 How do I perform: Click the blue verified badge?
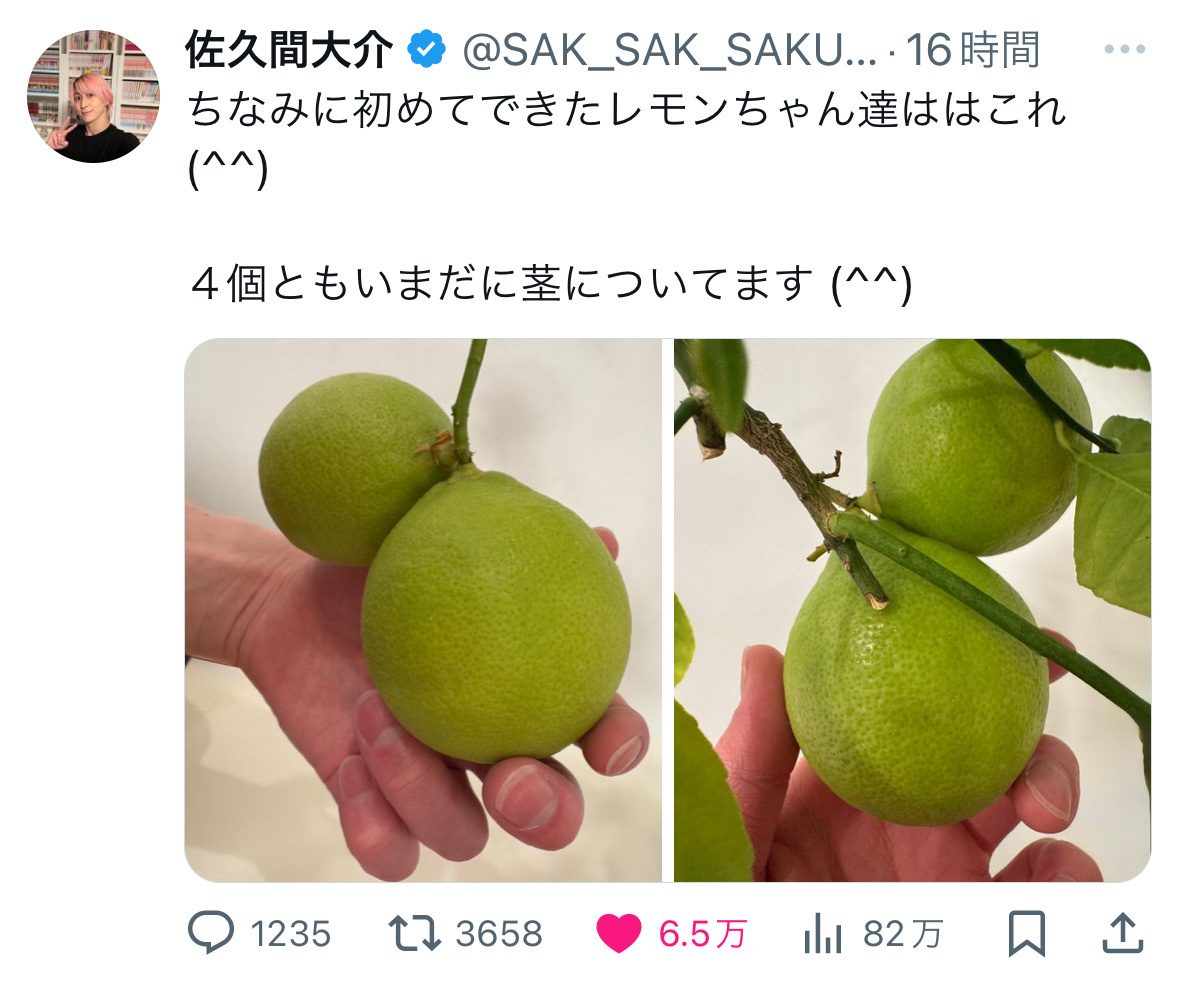click(x=426, y=50)
